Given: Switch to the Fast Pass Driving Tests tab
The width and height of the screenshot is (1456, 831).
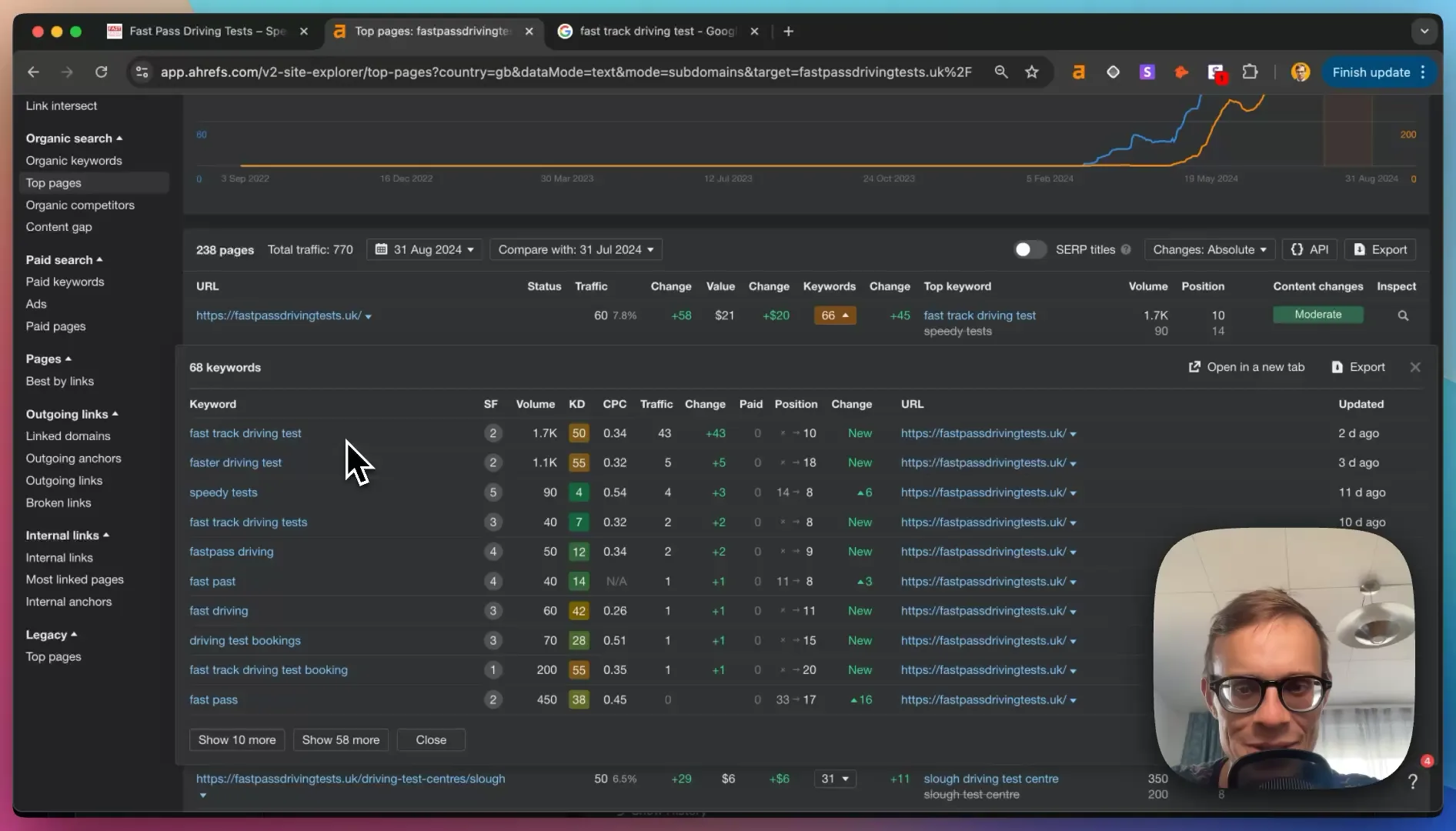Looking at the screenshot, I should pos(207,32).
